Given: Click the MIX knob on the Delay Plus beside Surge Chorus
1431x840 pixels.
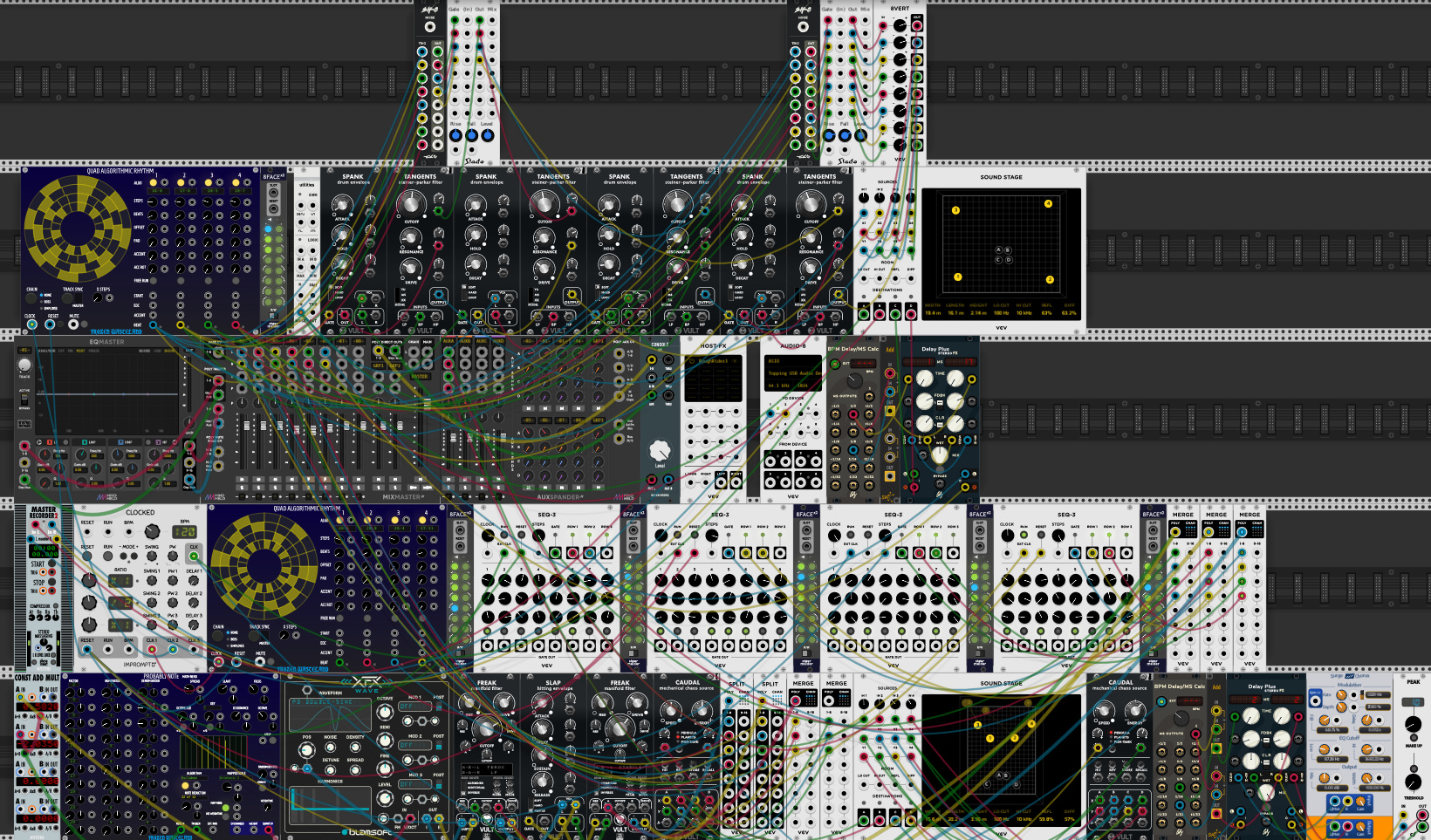Looking at the screenshot, I should pyautogui.click(x=1266, y=792).
